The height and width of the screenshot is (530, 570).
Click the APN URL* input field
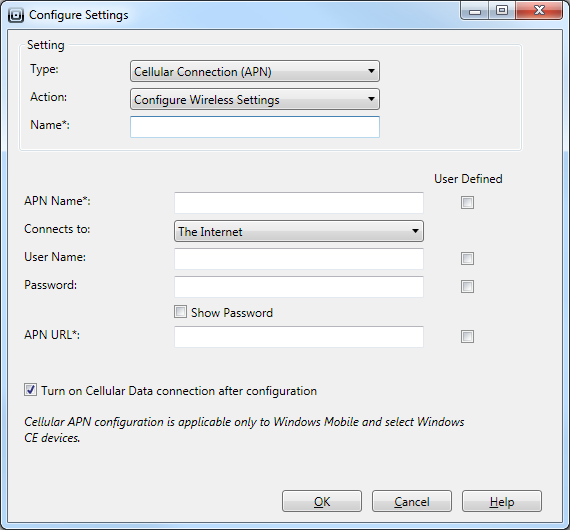[x=299, y=337]
